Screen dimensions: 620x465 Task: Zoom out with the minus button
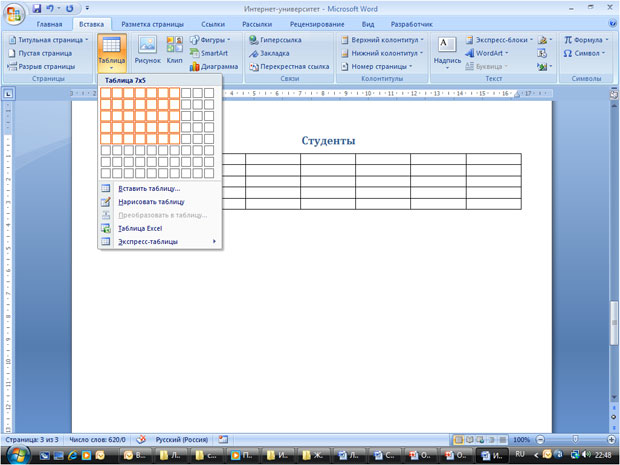click(x=540, y=440)
